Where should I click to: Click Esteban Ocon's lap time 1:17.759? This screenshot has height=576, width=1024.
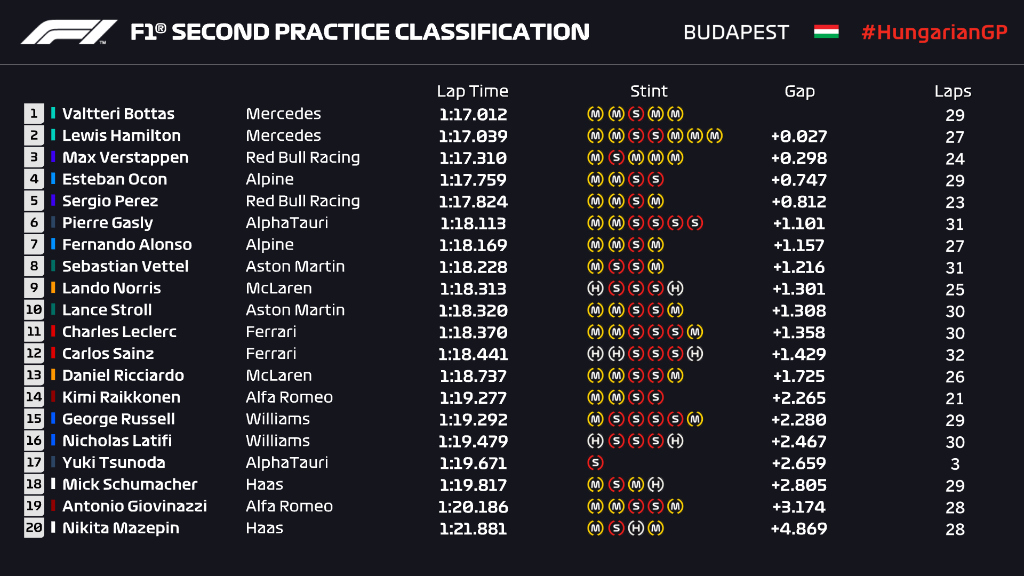pyautogui.click(x=472, y=180)
